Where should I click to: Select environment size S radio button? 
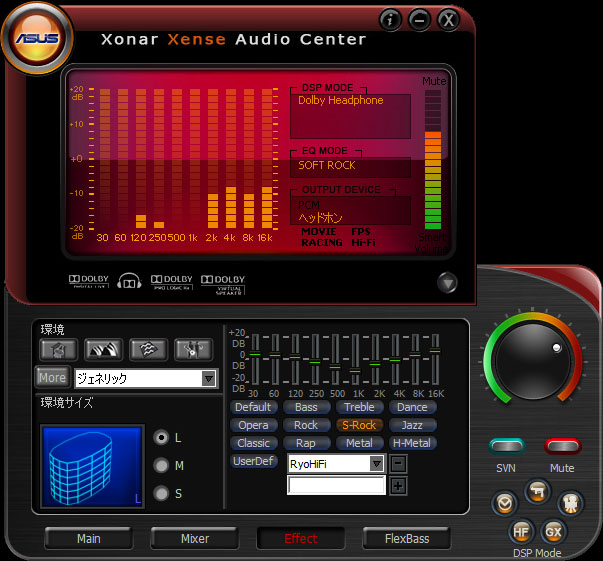(161, 493)
